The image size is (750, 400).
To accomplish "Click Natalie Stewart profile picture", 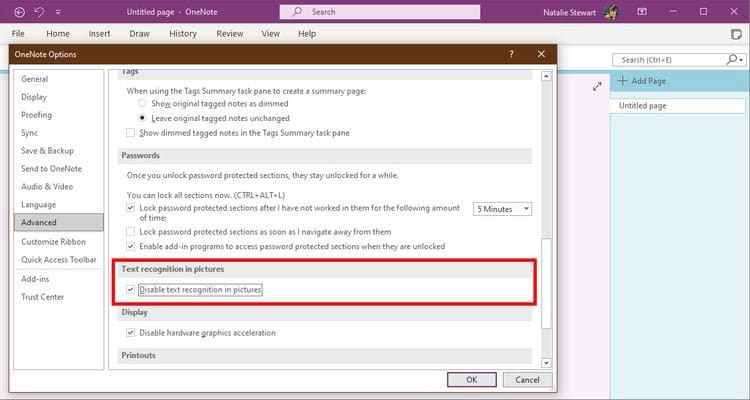I will click(x=611, y=12).
